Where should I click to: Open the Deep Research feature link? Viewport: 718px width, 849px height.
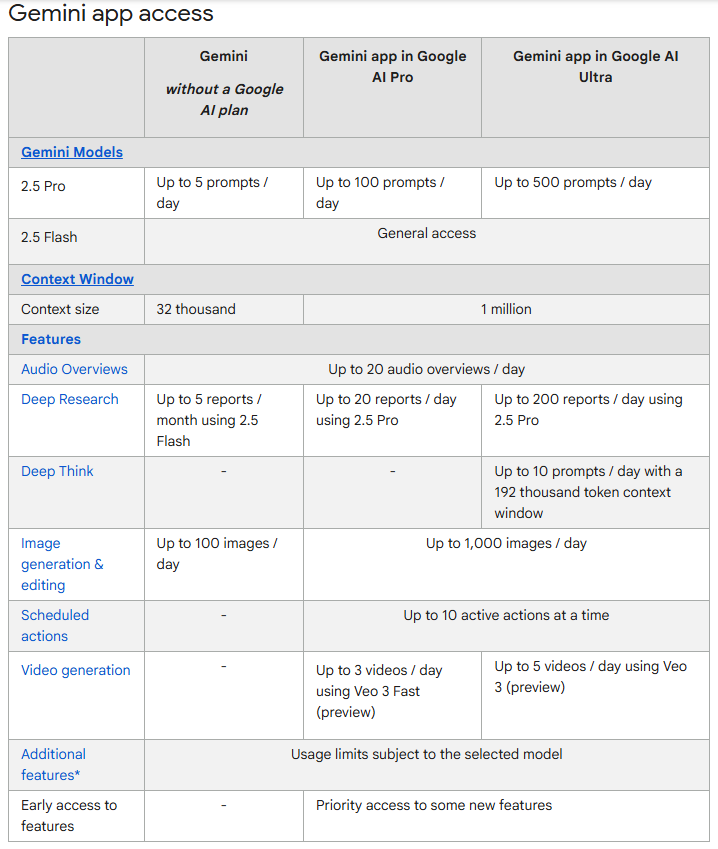click(x=69, y=399)
